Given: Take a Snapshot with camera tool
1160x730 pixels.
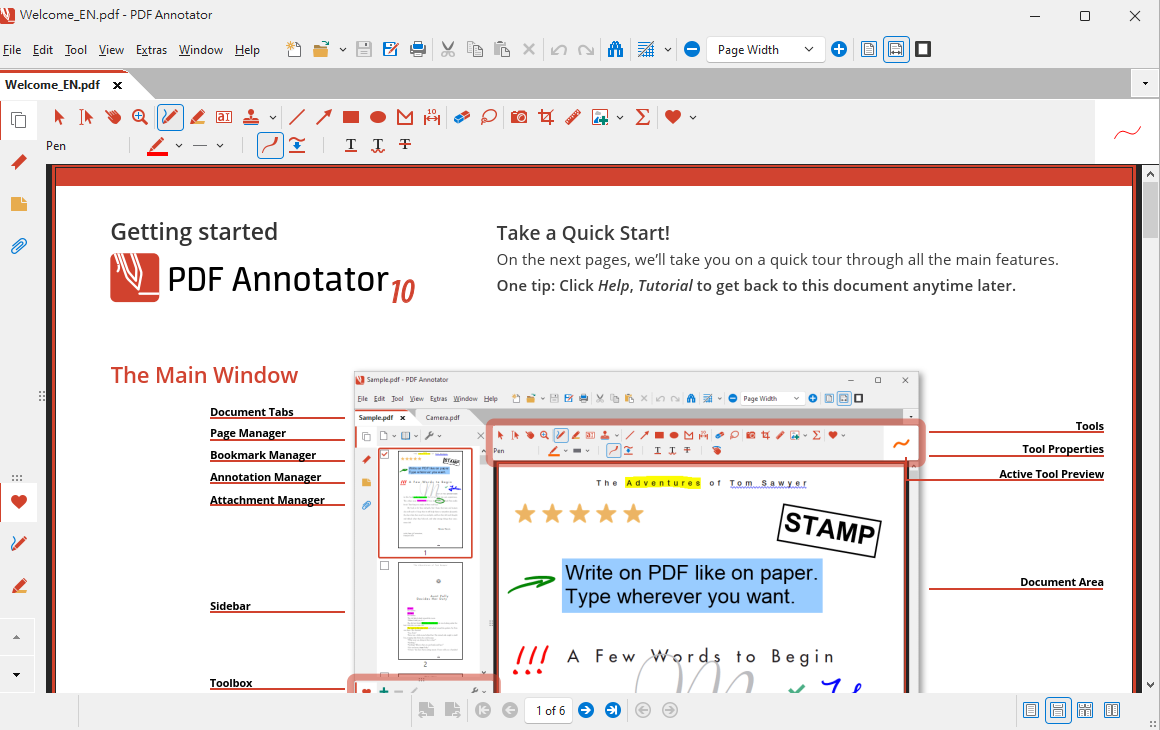Looking at the screenshot, I should pos(519,117).
